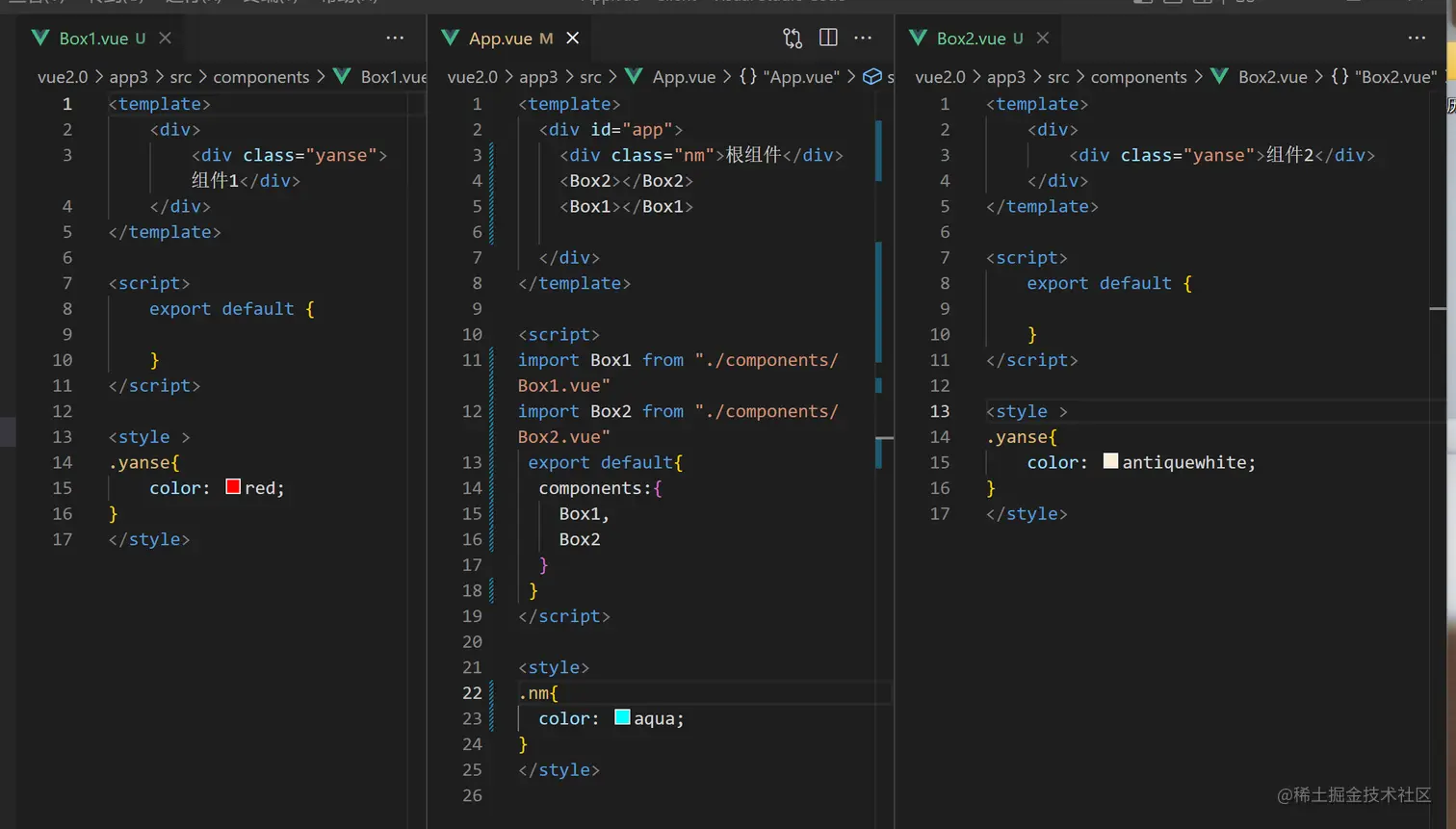Click the Vue icon on Box2.vue tab
Screen dimensions: 1456x829
point(918,38)
